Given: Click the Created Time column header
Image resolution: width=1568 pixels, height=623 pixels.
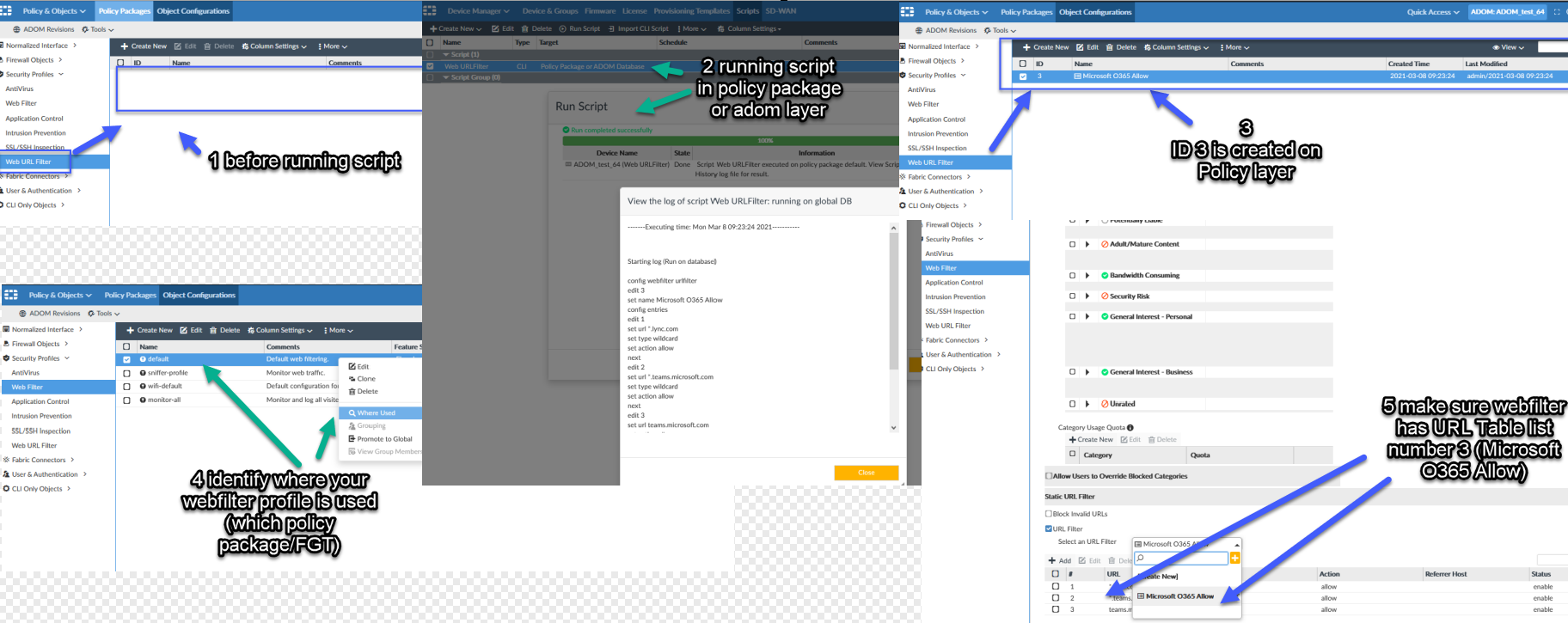Looking at the screenshot, I should 1408,64.
